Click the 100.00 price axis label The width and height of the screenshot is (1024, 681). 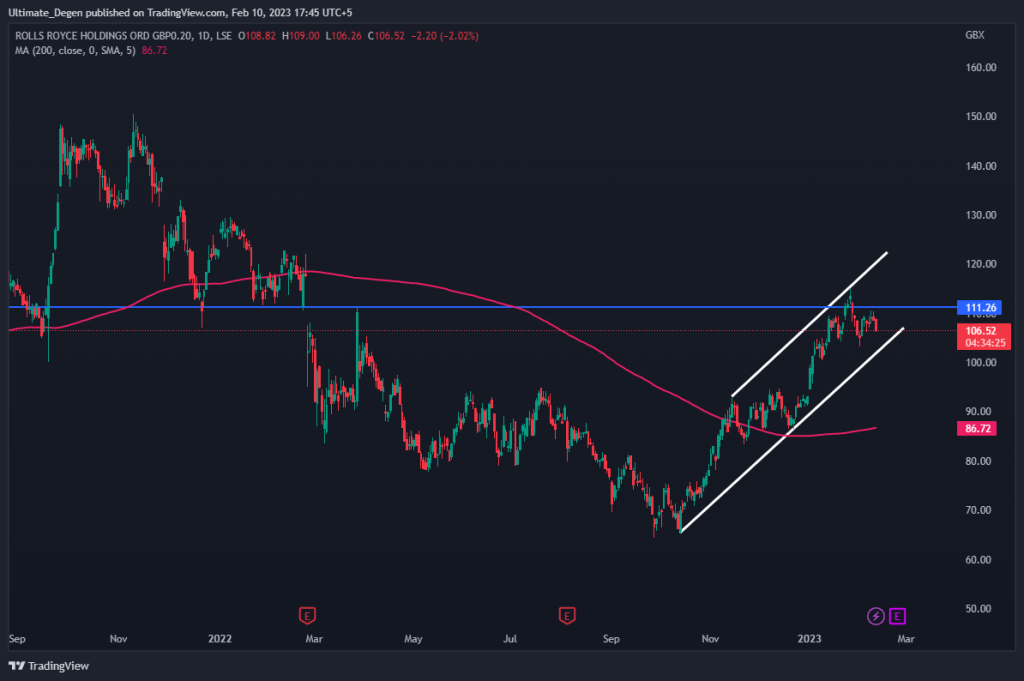click(x=981, y=362)
